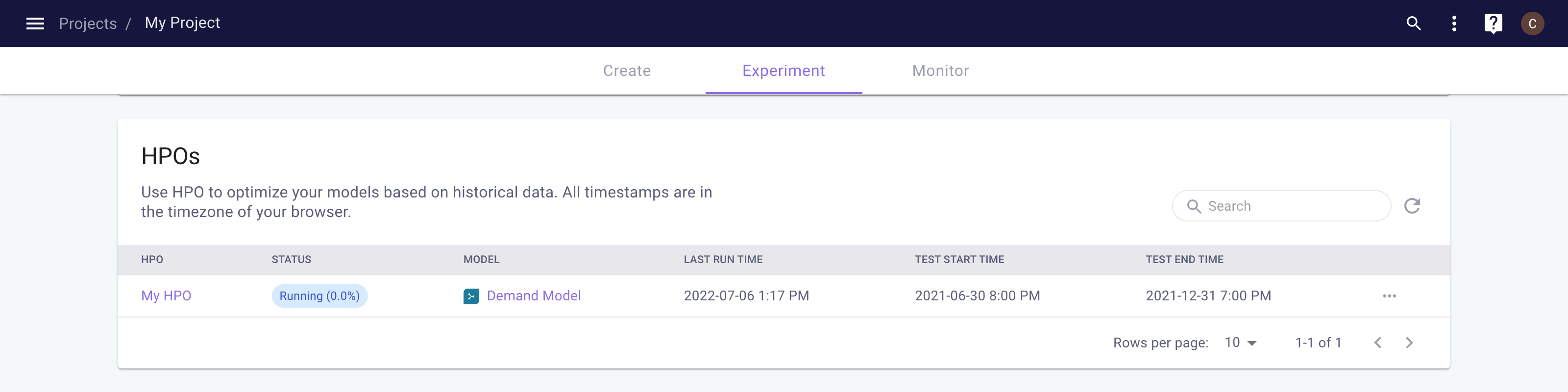Click the STATUS column header
Viewport: 1568px width, 392px height.
point(291,259)
